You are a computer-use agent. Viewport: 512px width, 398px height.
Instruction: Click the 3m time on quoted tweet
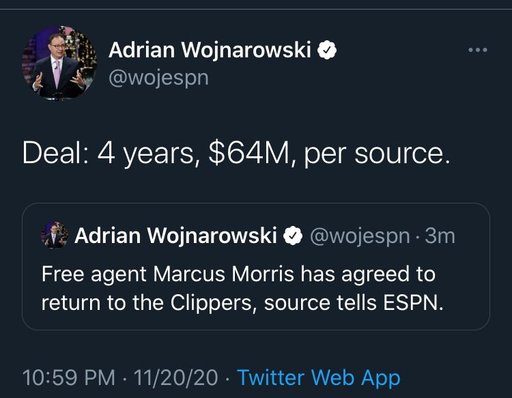click(x=440, y=236)
